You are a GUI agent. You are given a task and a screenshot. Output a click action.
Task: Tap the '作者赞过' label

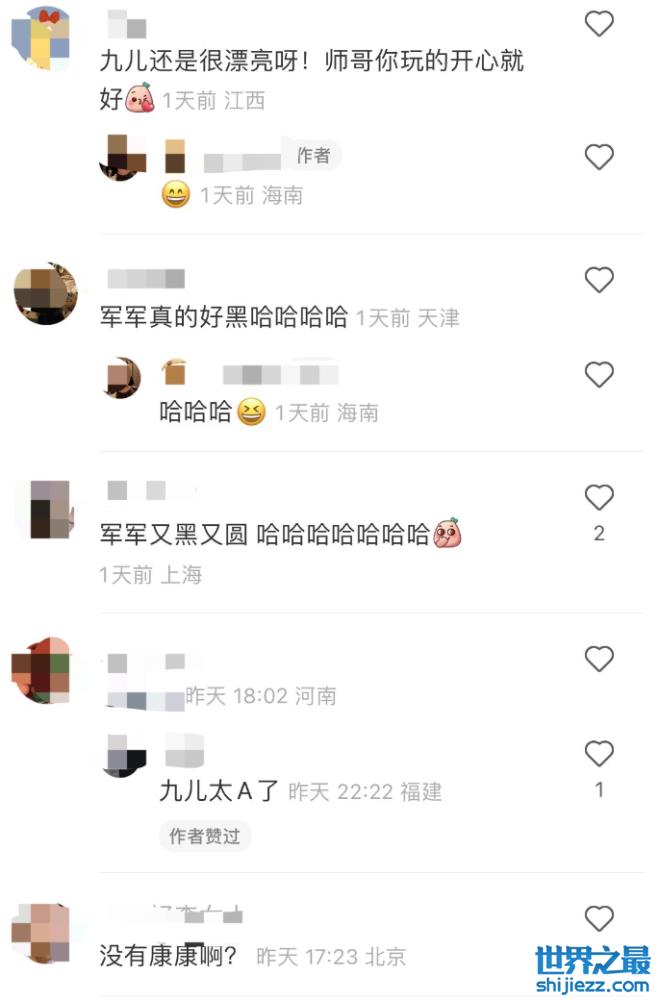205,835
